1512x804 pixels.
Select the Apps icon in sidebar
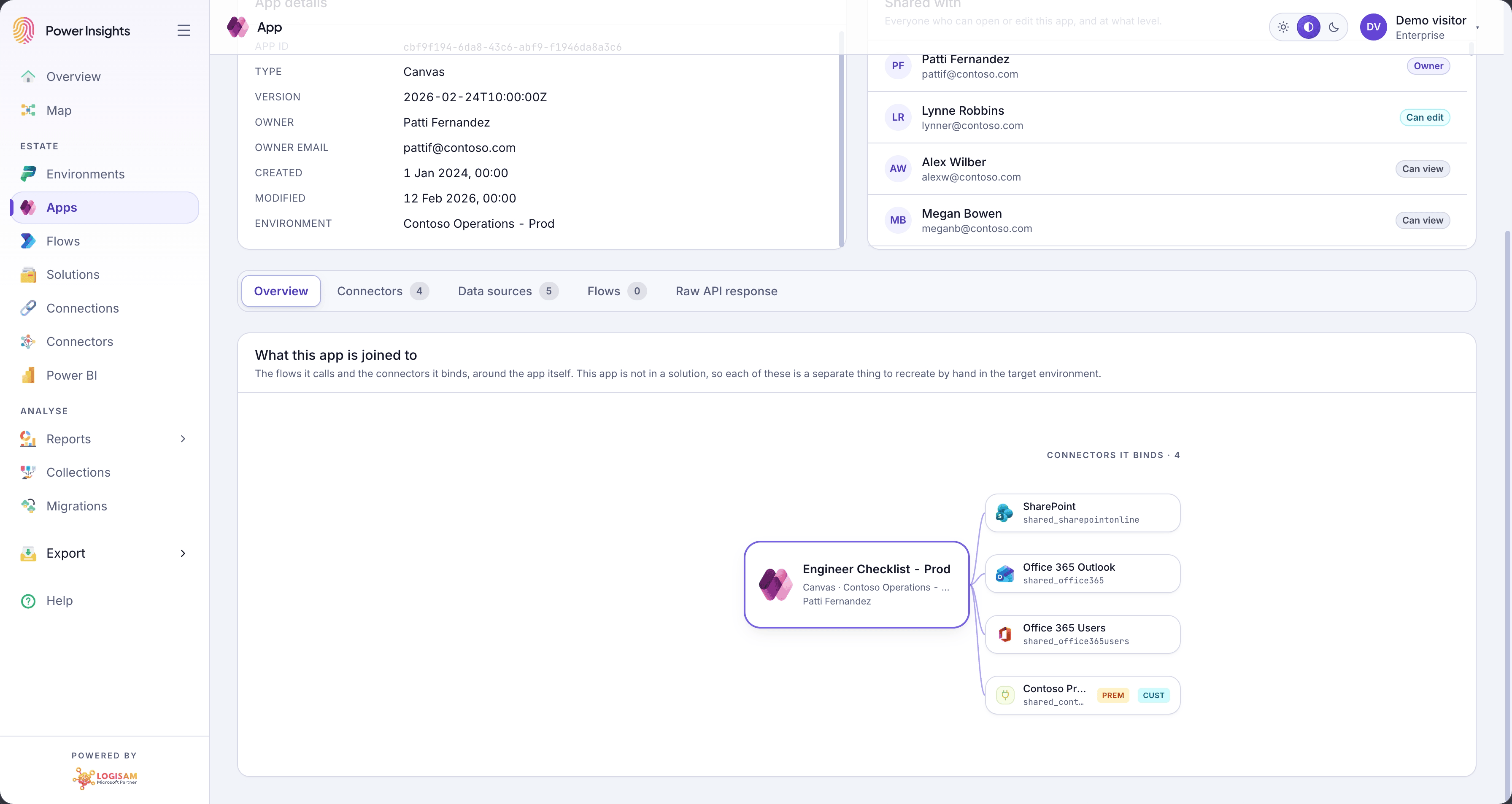coord(28,207)
